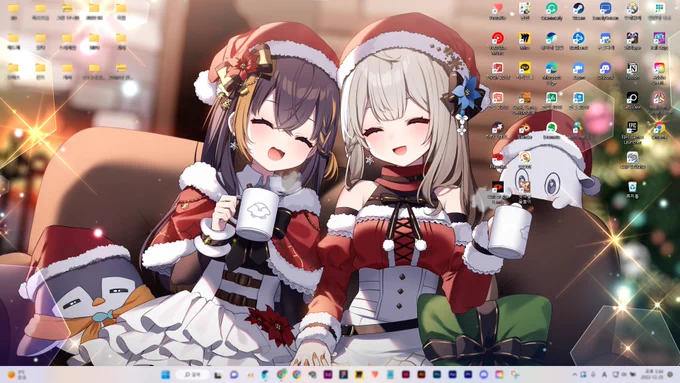680x383 pixels.
Task: Open Task View on the taskbar
Action: [218, 375]
